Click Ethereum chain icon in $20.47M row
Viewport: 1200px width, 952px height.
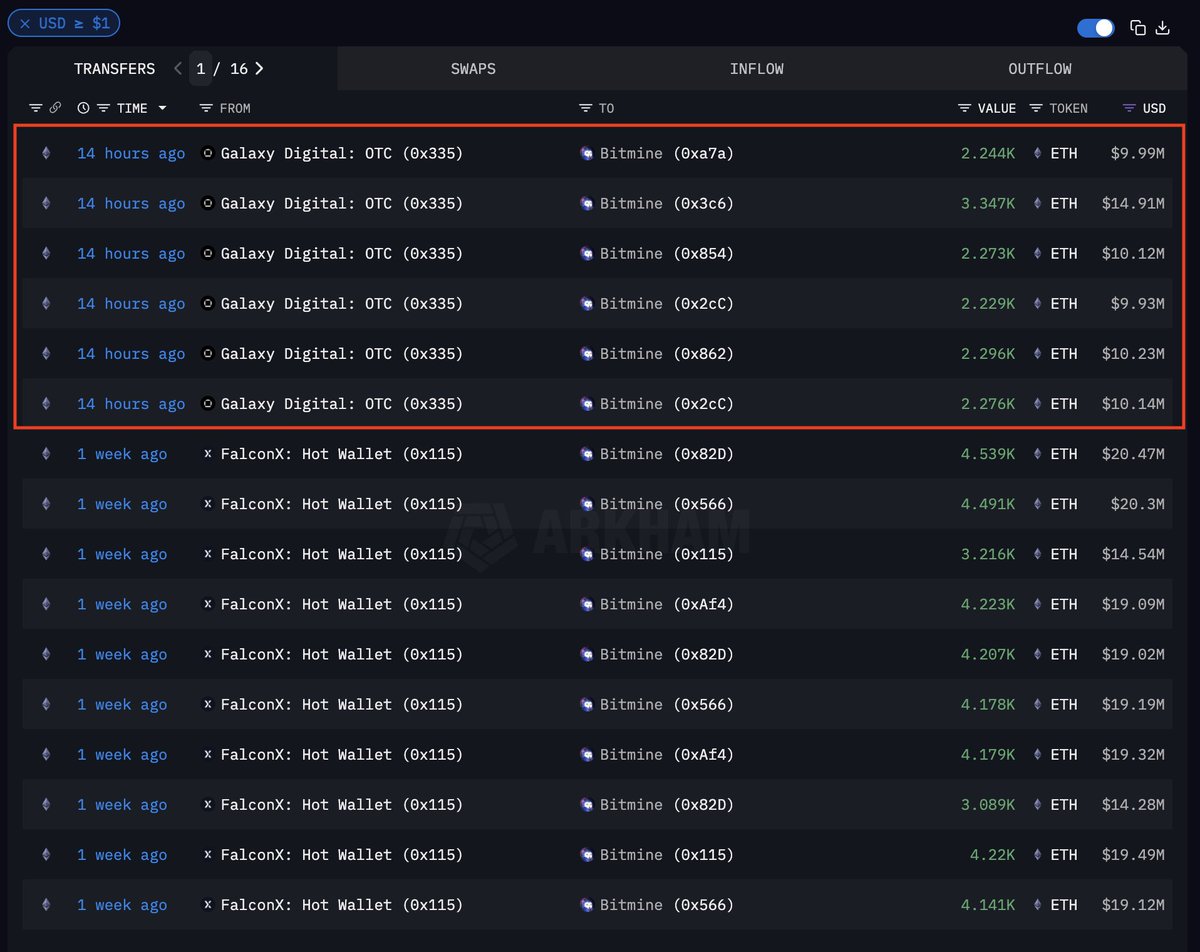(x=45, y=454)
